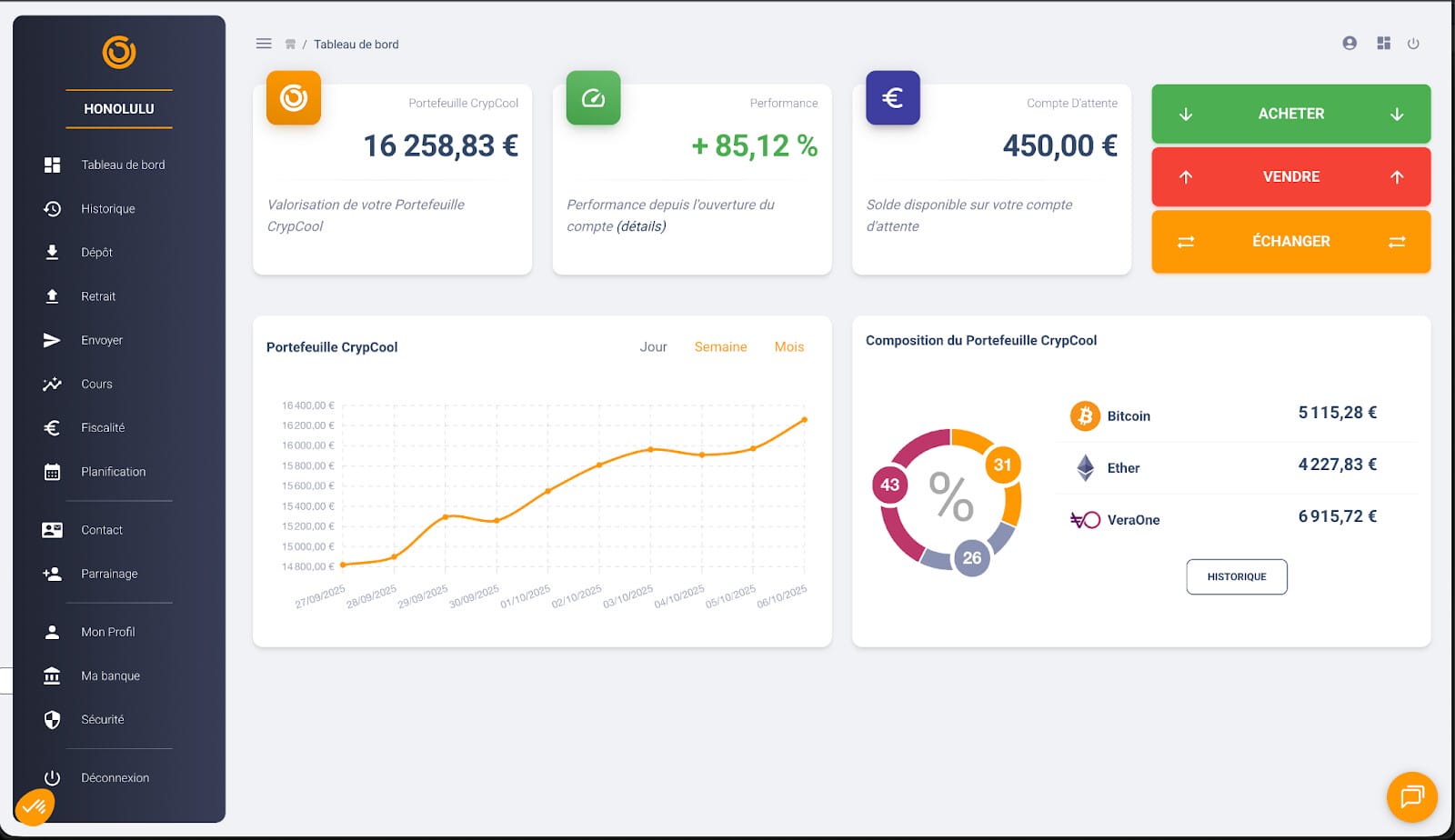Open the chat bubble in the bottom corner
Viewport: 1455px width, 840px height.
click(1411, 797)
